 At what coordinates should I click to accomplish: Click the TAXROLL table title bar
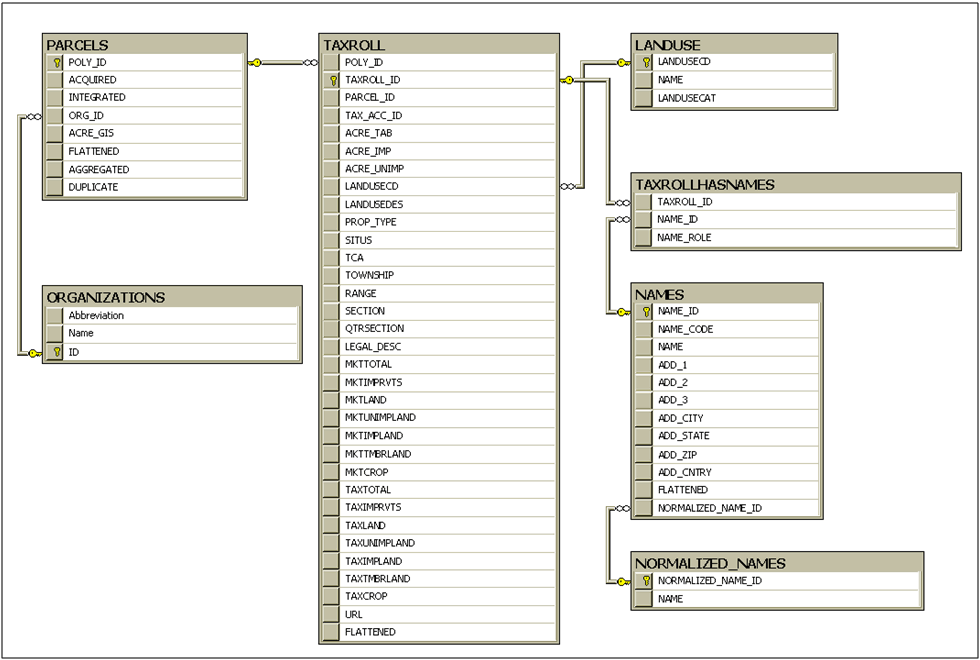click(439, 45)
